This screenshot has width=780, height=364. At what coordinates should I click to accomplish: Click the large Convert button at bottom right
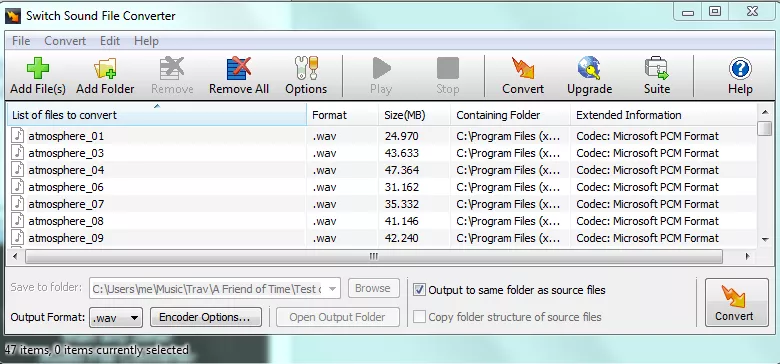[737, 302]
